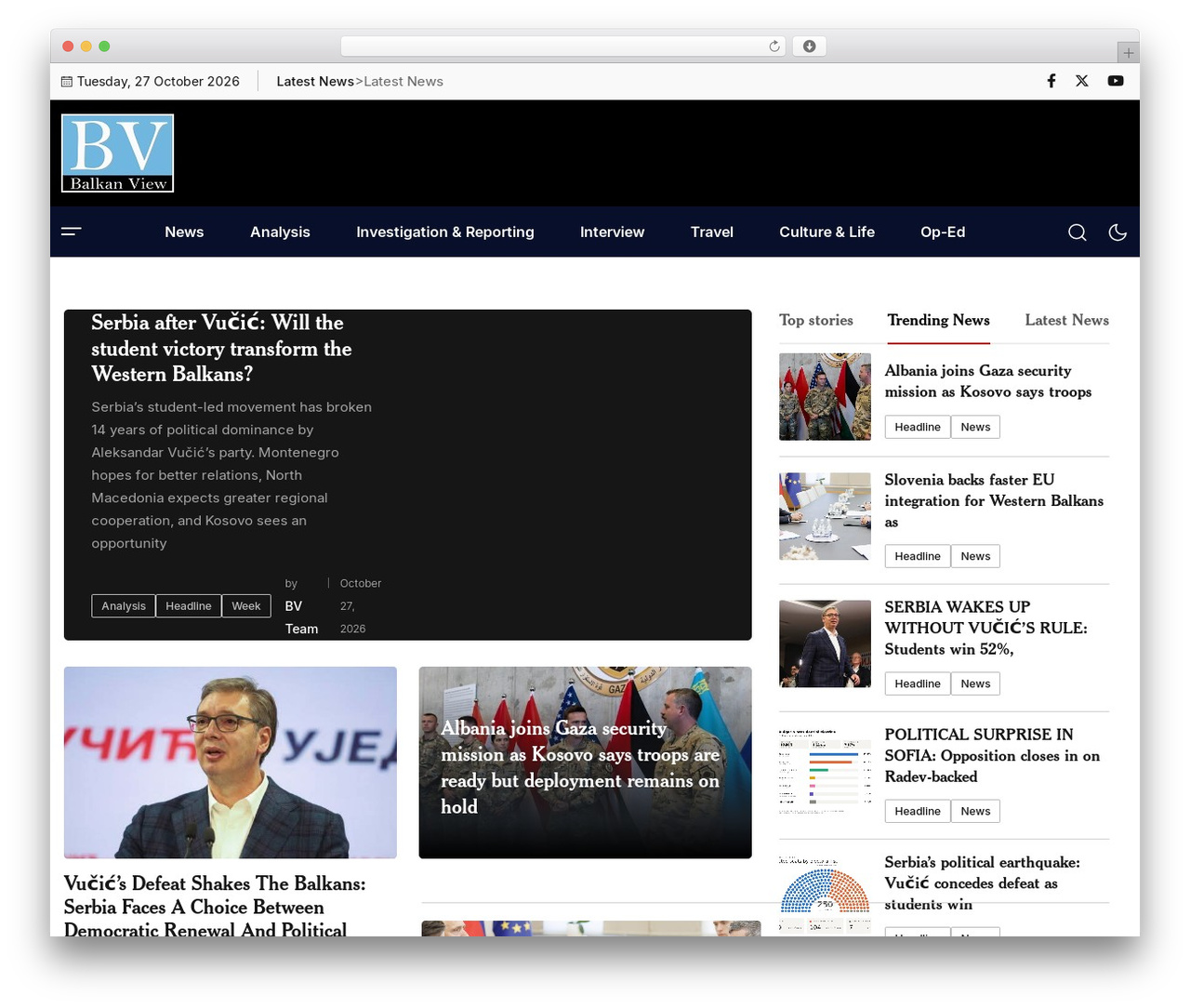This screenshot has width=1190, height=1008.
Task: Open 'Slovenia backs faster EU integration' headline
Action: coord(994,500)
